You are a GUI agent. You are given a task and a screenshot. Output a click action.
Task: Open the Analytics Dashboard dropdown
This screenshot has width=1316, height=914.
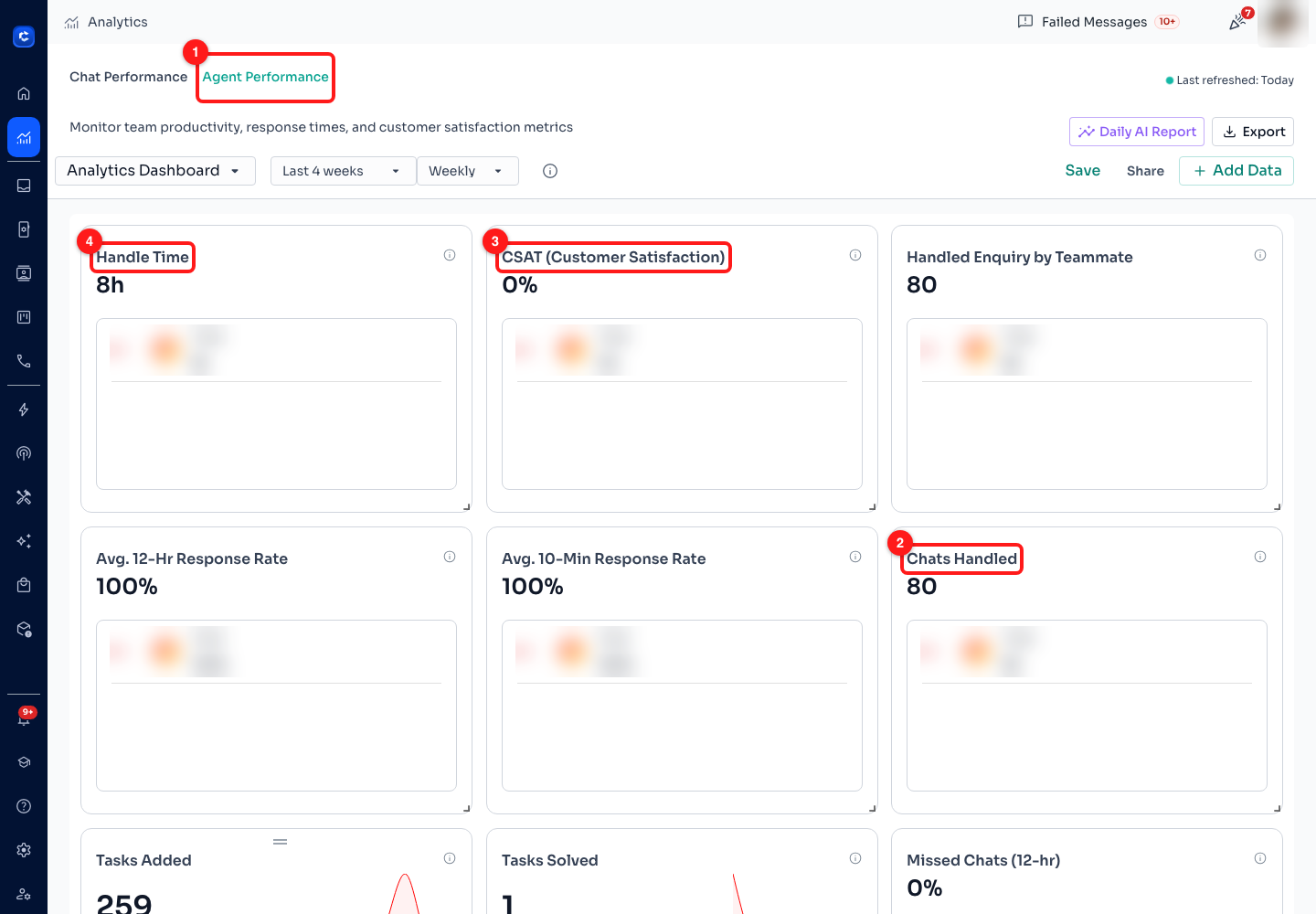click(155, 171)
